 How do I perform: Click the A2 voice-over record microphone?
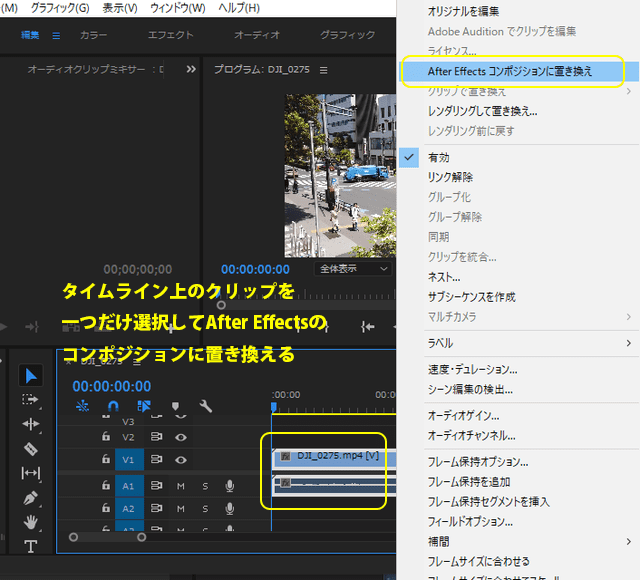230,509
